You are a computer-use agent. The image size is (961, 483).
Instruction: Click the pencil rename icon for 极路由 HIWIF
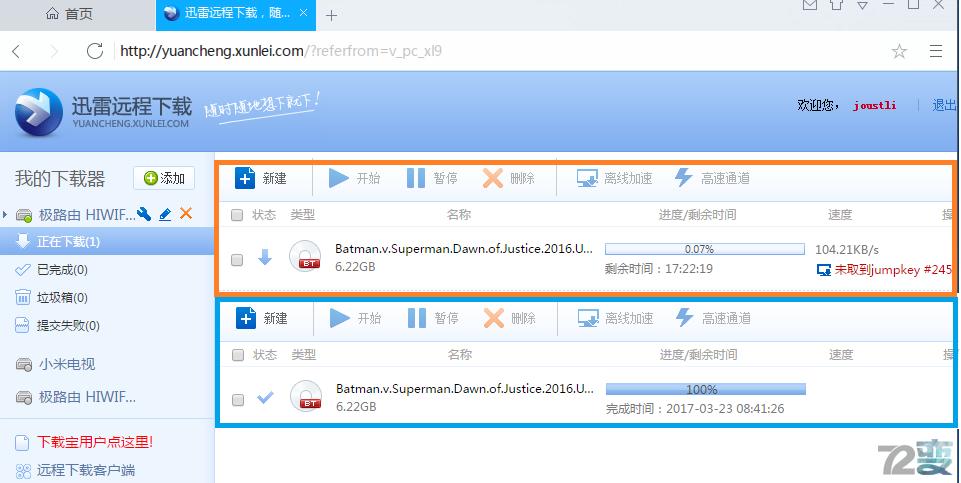point(165,214)
